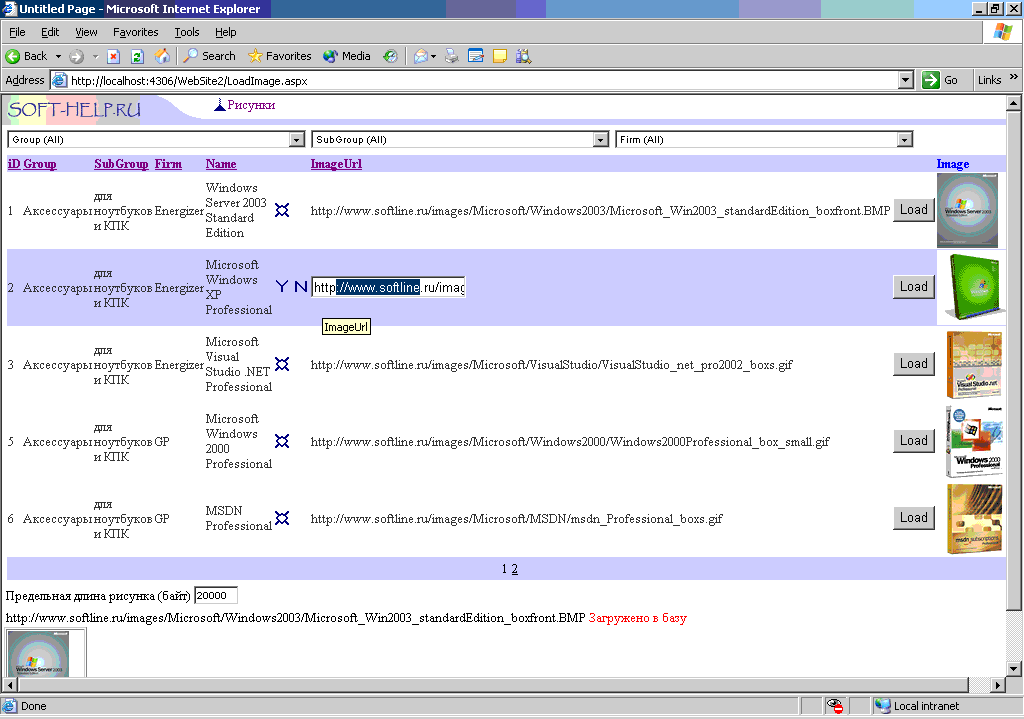The width and height of the screenshot is (1024, 719).
Task: Open the Tools menu
Action: 187,32
